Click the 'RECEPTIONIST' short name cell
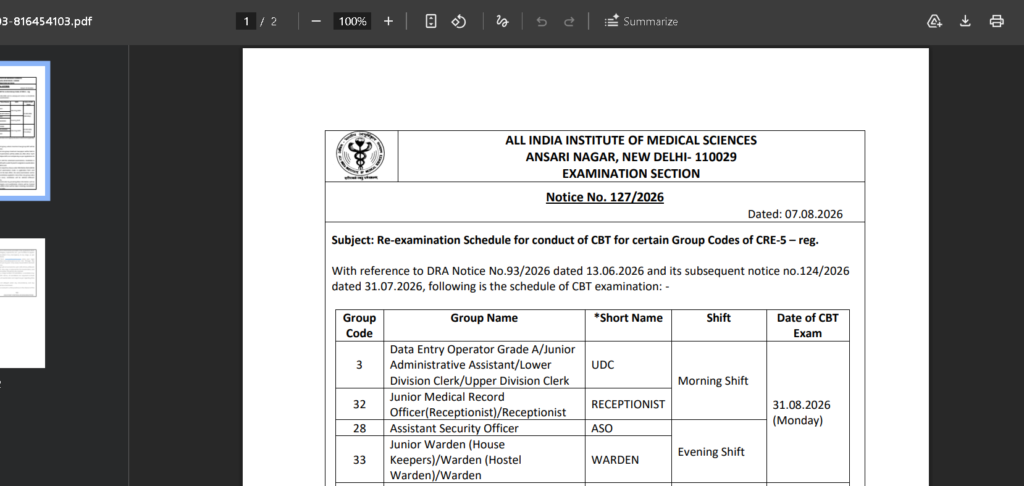Viewport: 1024px width, 486px height. point(628,404)
